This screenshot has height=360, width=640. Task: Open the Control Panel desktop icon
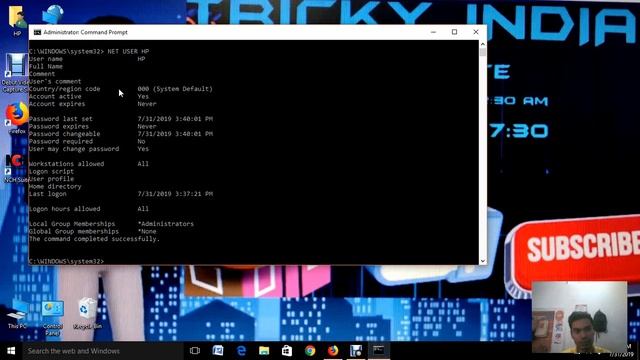pyautogui.click(x=53, y=318)
